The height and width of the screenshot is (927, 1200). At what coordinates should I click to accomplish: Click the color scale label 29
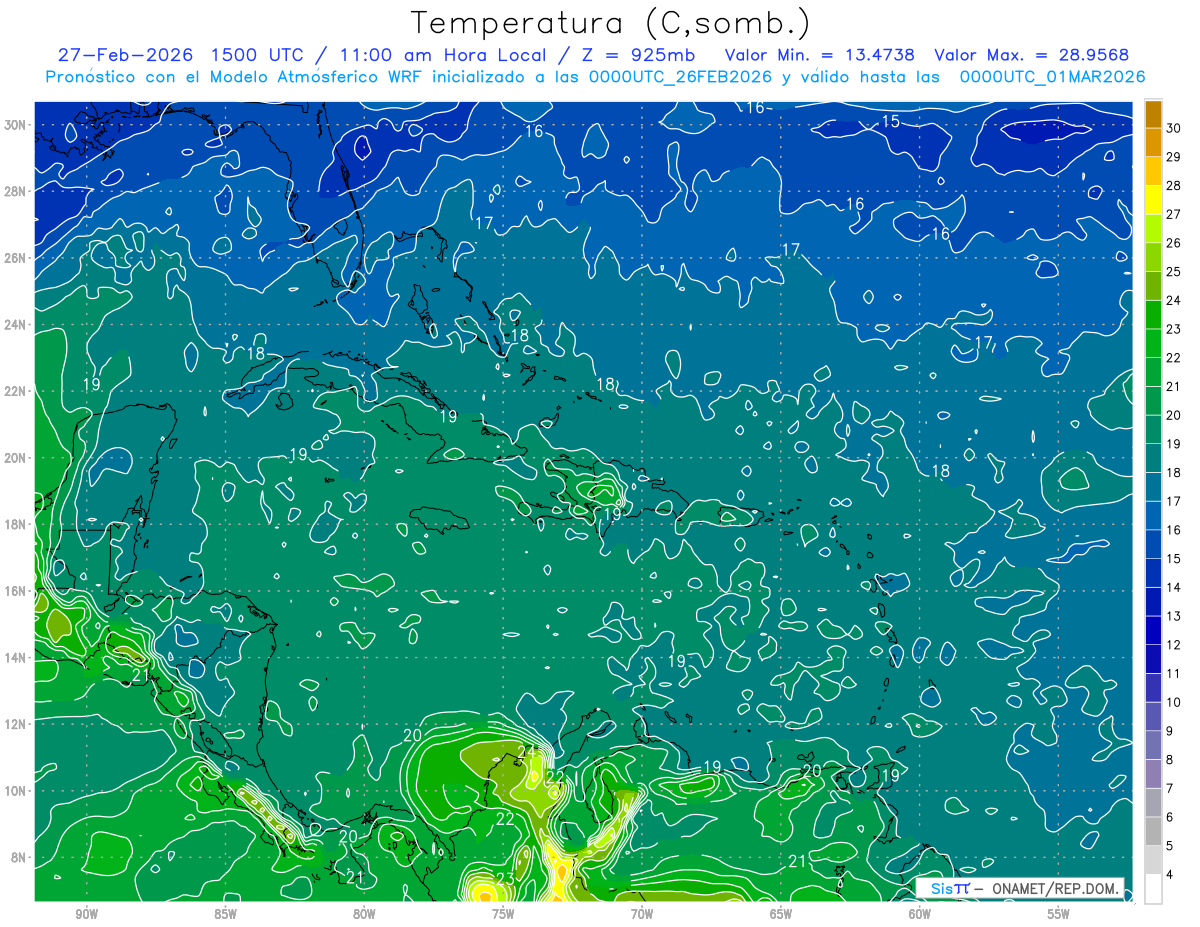coord(1174,156)
